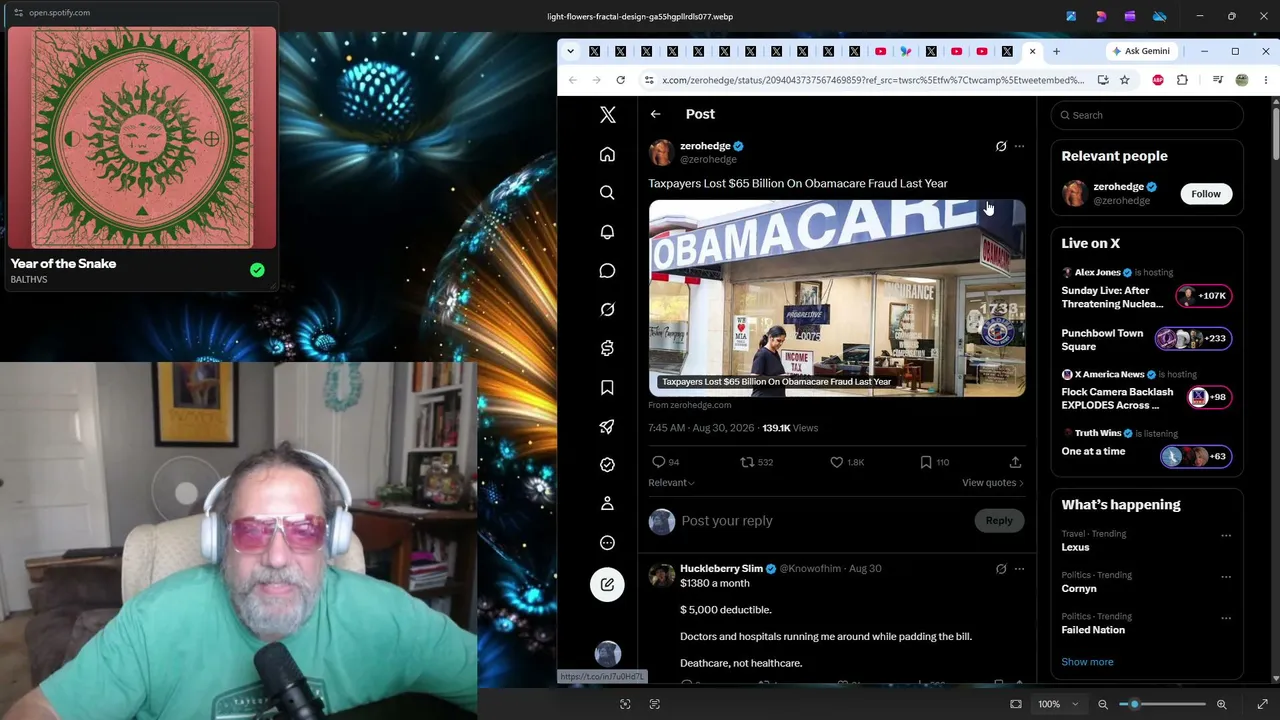The height and width of the screenshot is (720, 1280).
Task: Repost the post with 532 reposts
Action: click(x=756, y=462)
